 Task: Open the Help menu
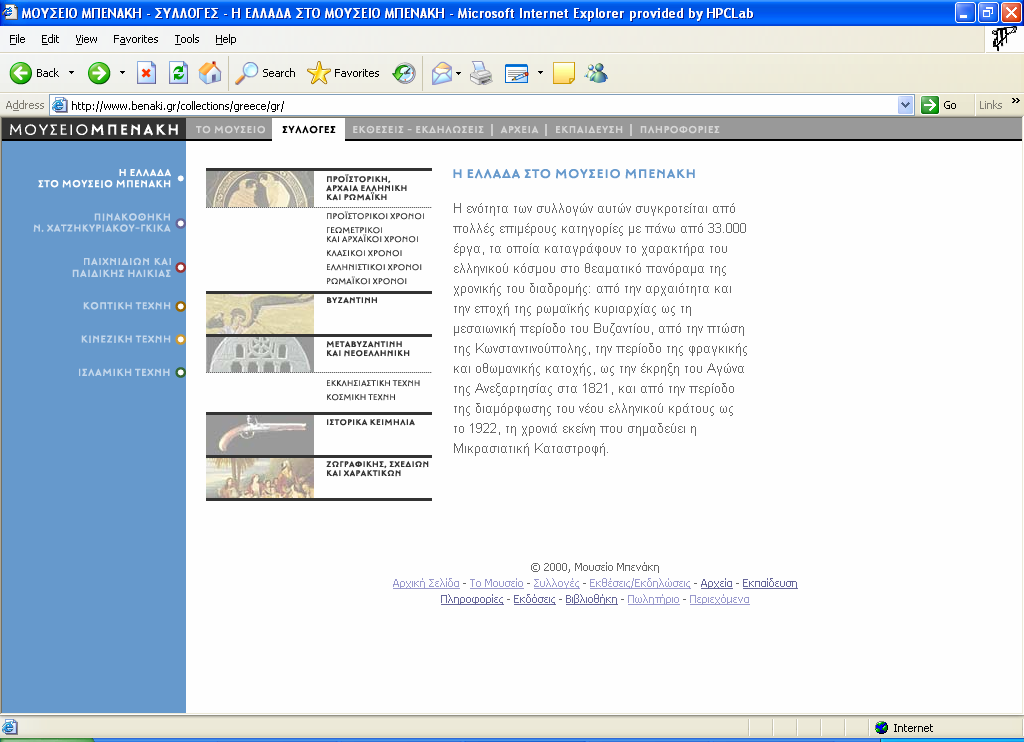pos(225,39)
